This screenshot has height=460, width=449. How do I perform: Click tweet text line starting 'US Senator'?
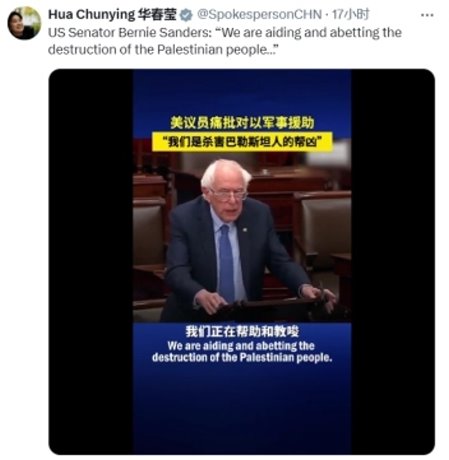(x=225, y=33)
